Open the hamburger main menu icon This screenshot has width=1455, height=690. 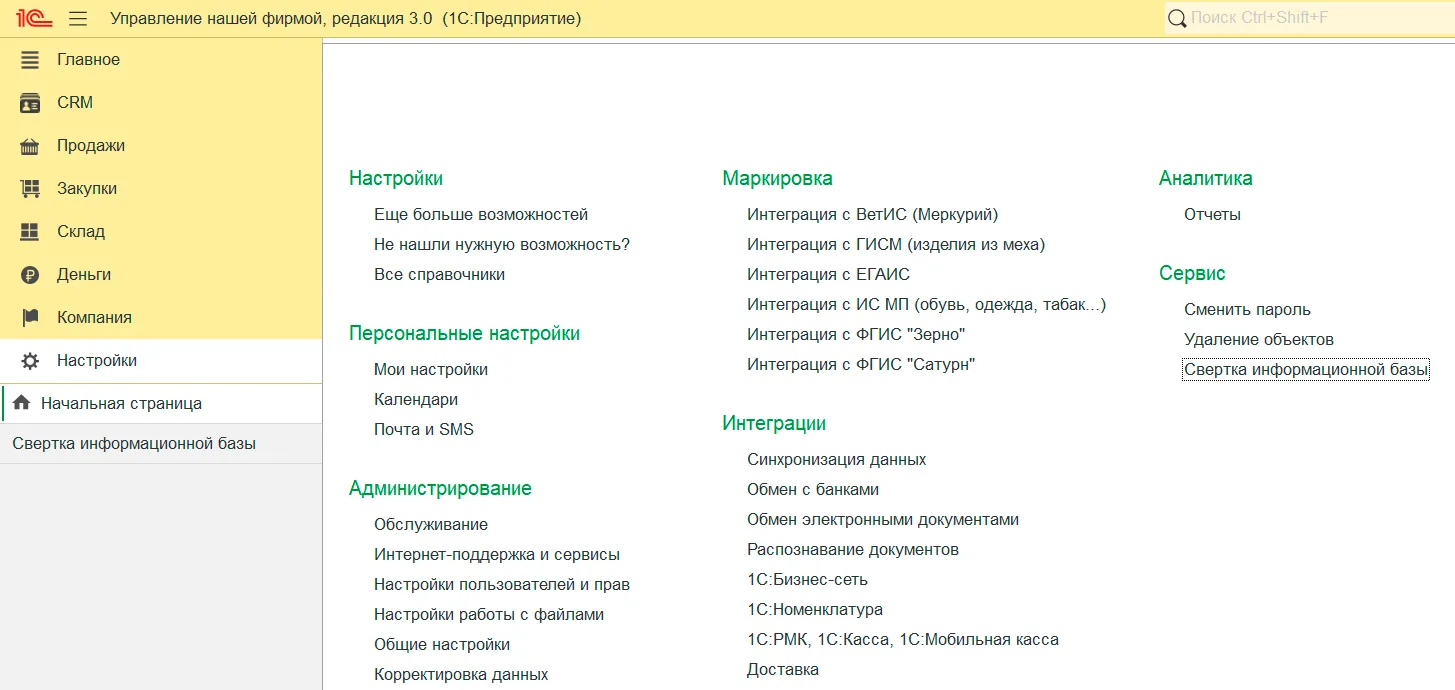pos(78,19)
